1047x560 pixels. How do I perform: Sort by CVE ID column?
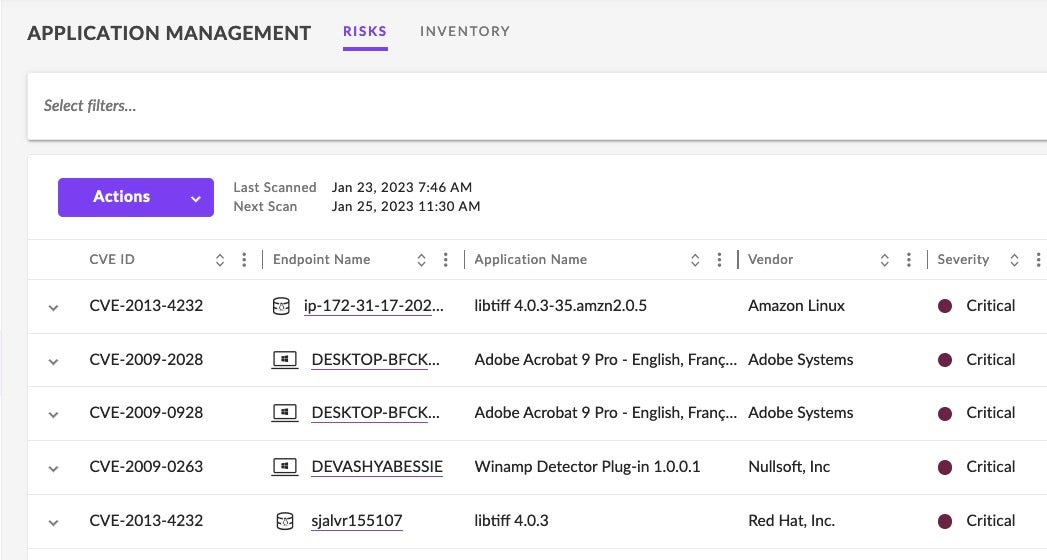(220, 260)
